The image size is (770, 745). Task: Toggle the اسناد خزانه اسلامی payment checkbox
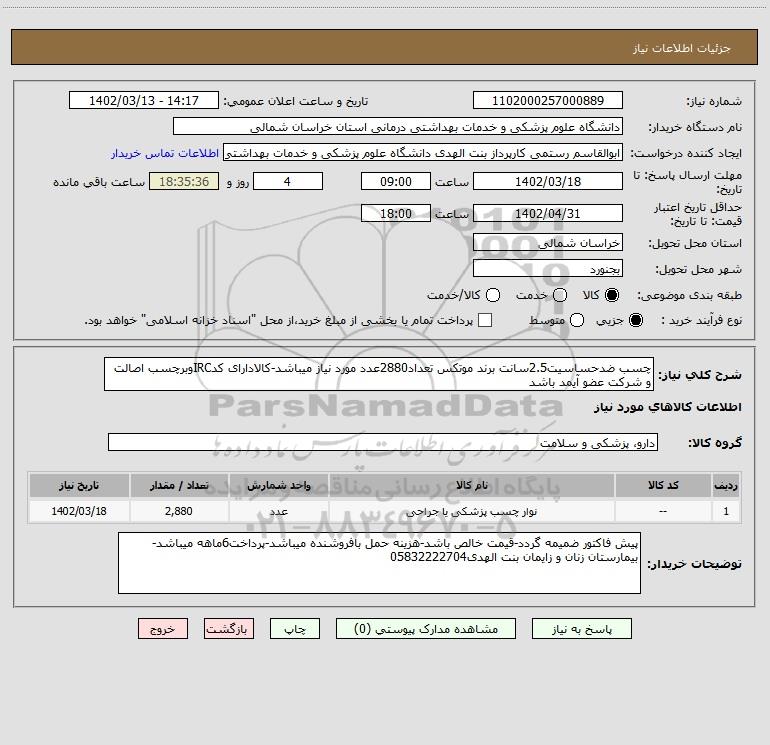[x=485, y=320]
